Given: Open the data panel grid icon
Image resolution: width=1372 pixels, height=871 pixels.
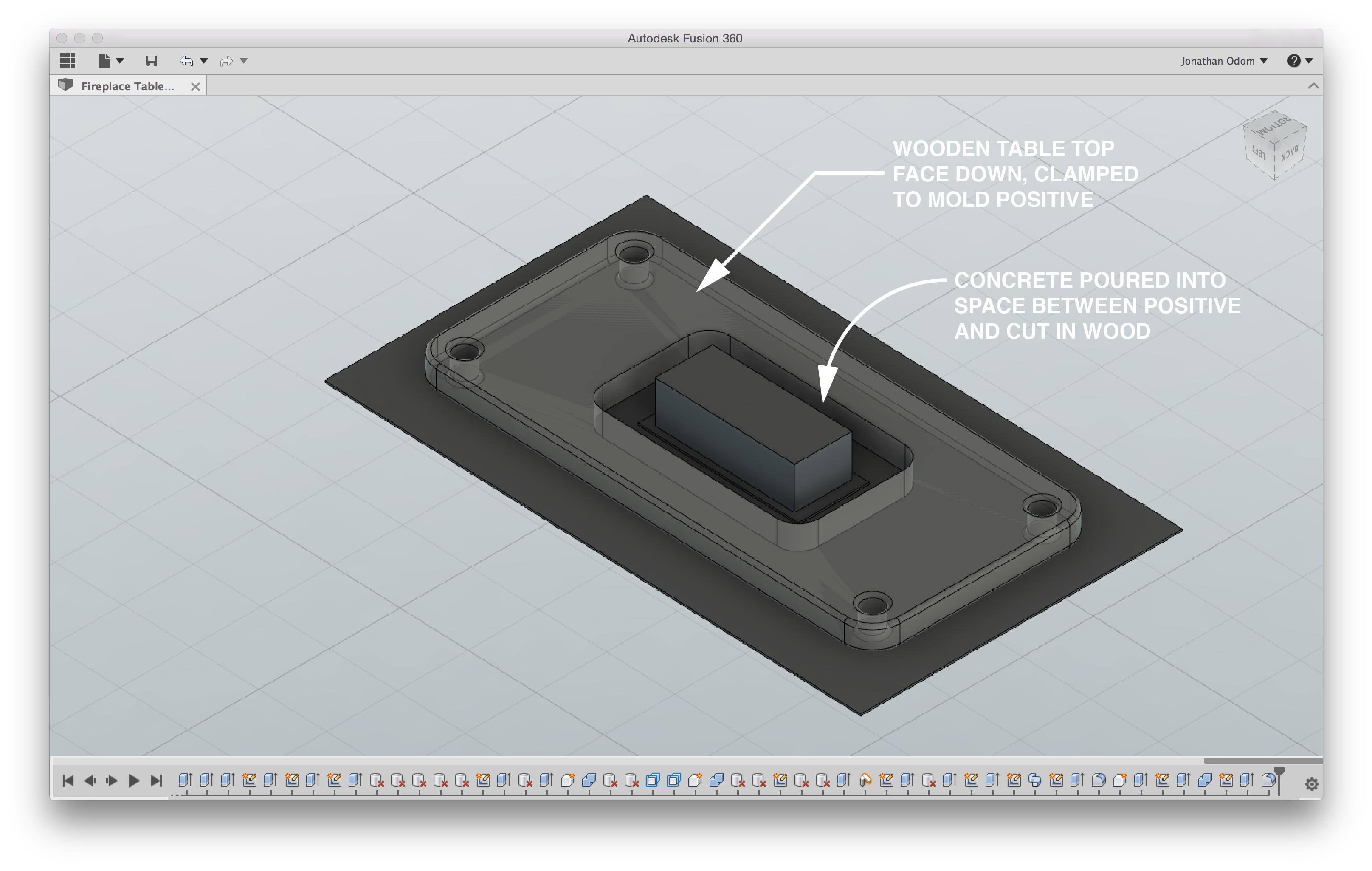Looking at the screenshot, I should click(x=68, y=60).
